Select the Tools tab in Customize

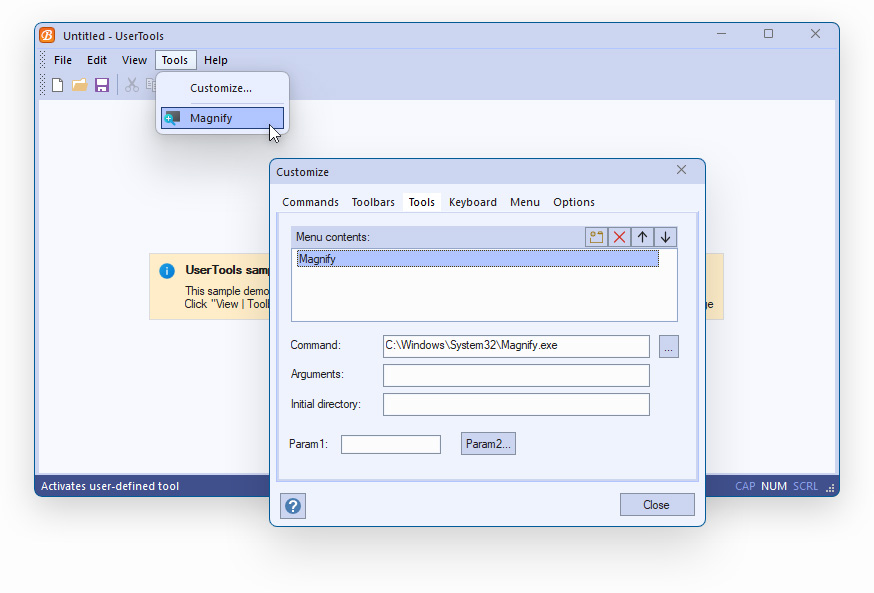click(421, 202)
